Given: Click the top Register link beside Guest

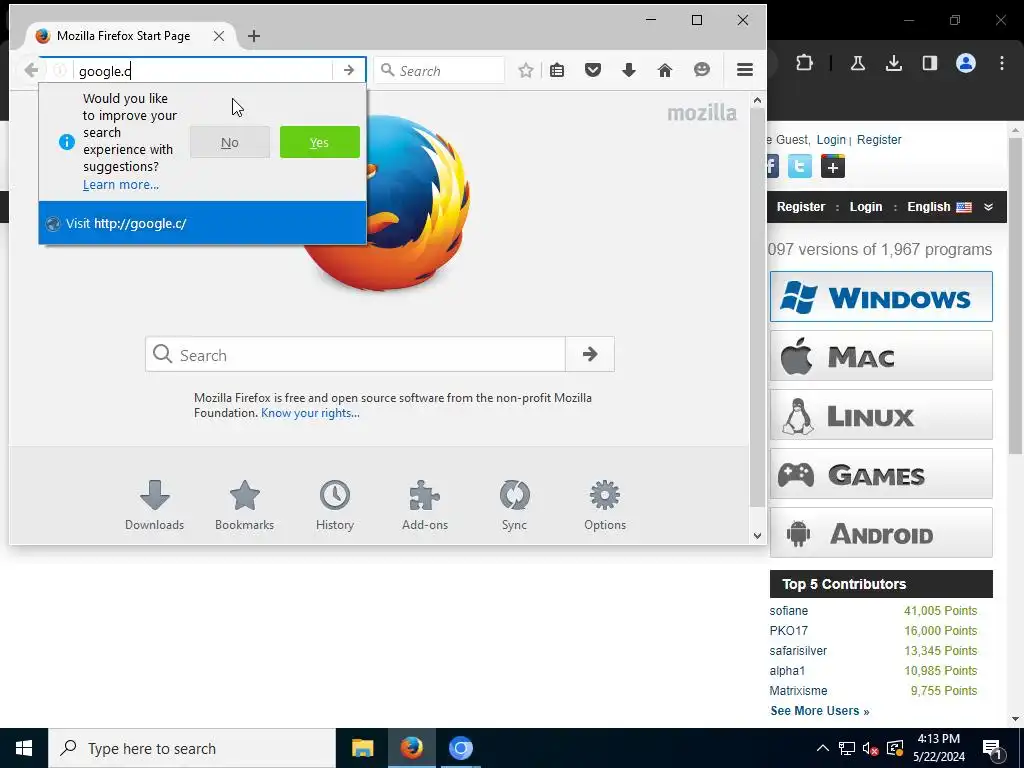Looking at the screenshot, I should (x=879, y=140).
